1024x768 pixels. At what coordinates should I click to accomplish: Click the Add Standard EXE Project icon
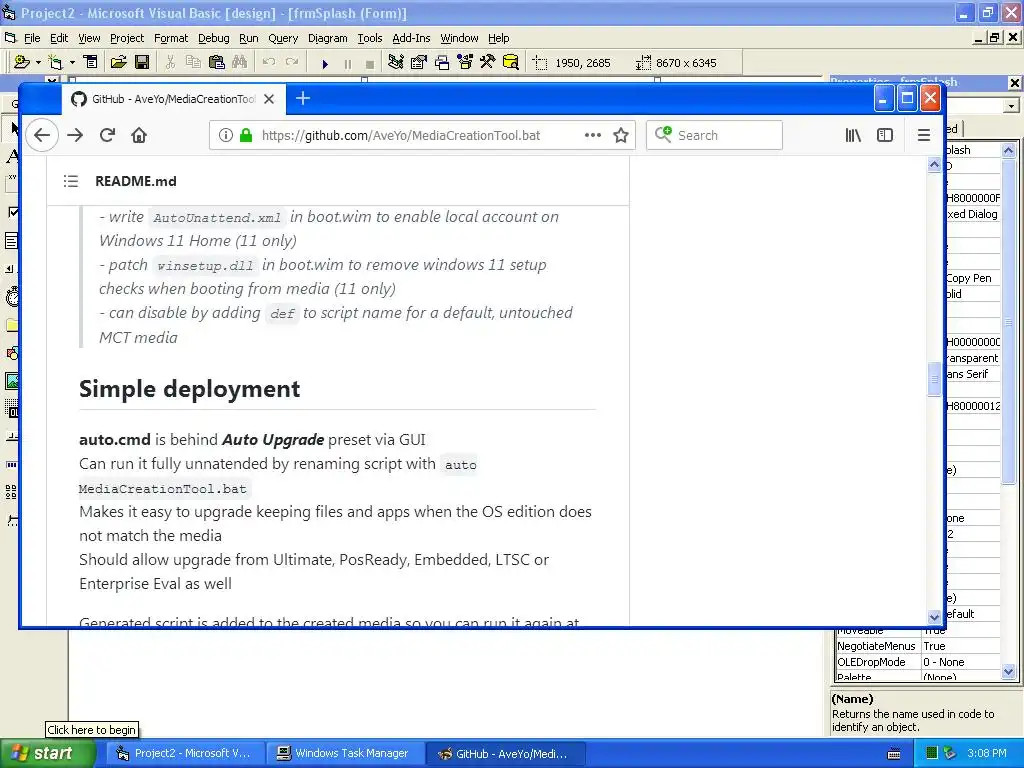pos(22,62)
